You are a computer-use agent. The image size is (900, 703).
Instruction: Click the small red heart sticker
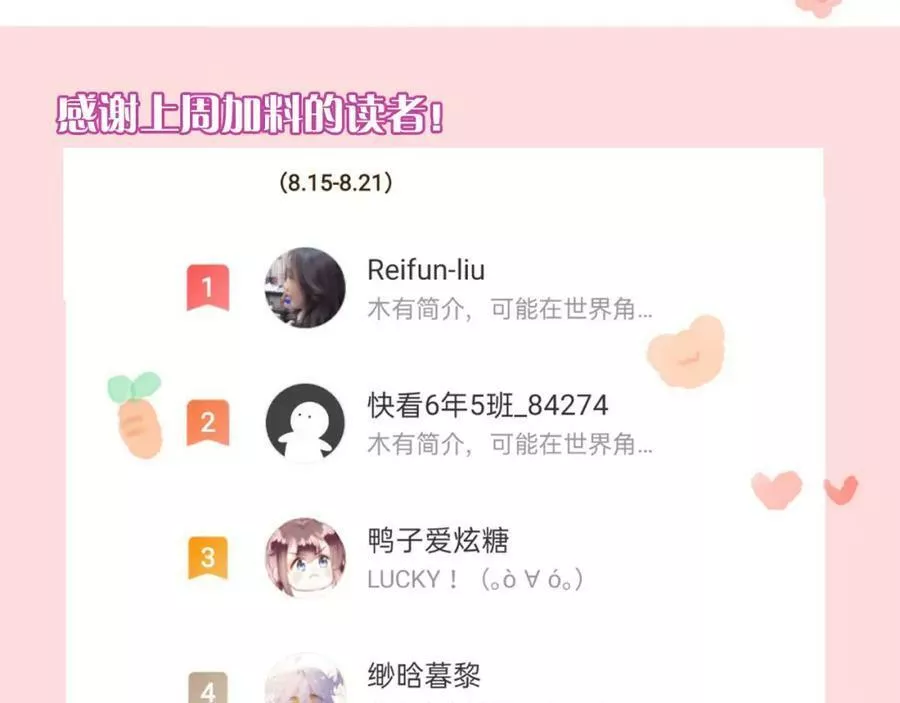tap(841, 490)
